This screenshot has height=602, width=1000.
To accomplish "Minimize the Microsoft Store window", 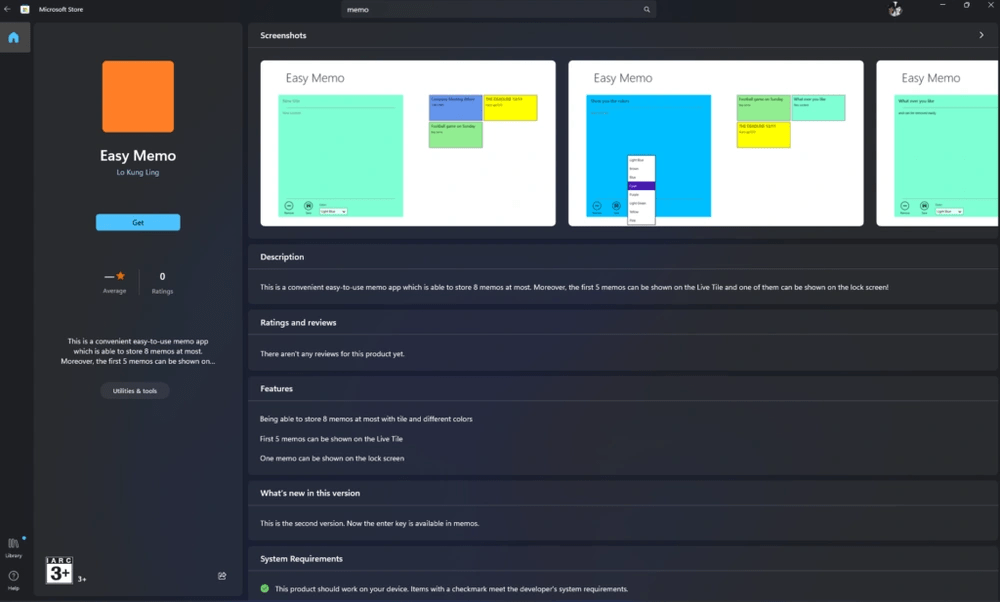I will [943, 5].
